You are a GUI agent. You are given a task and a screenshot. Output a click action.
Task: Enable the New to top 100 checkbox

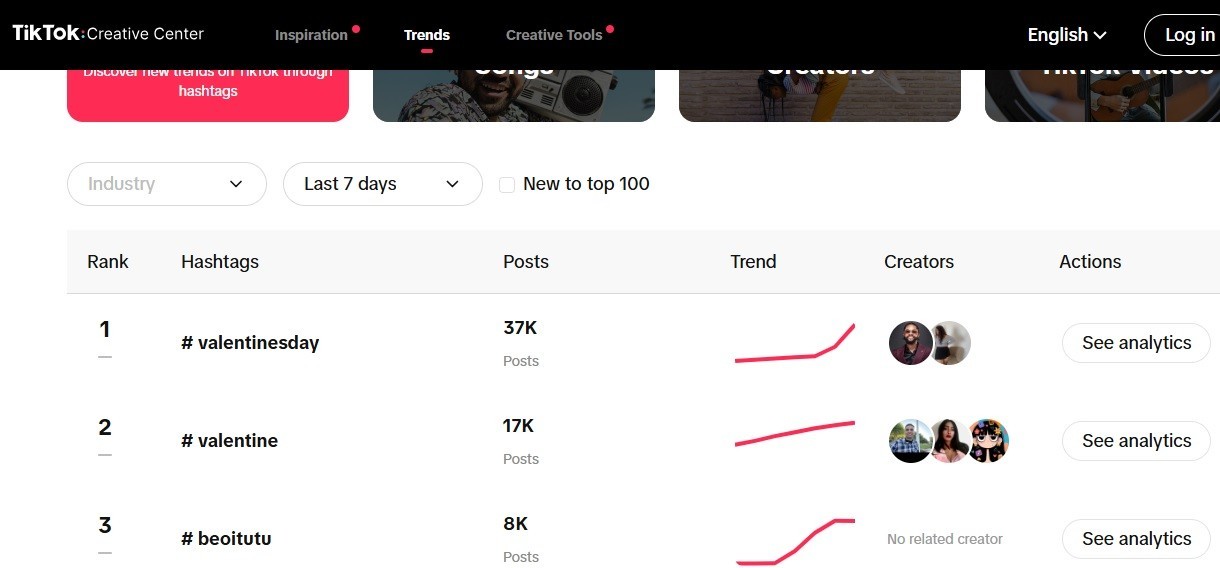point(507,185)
